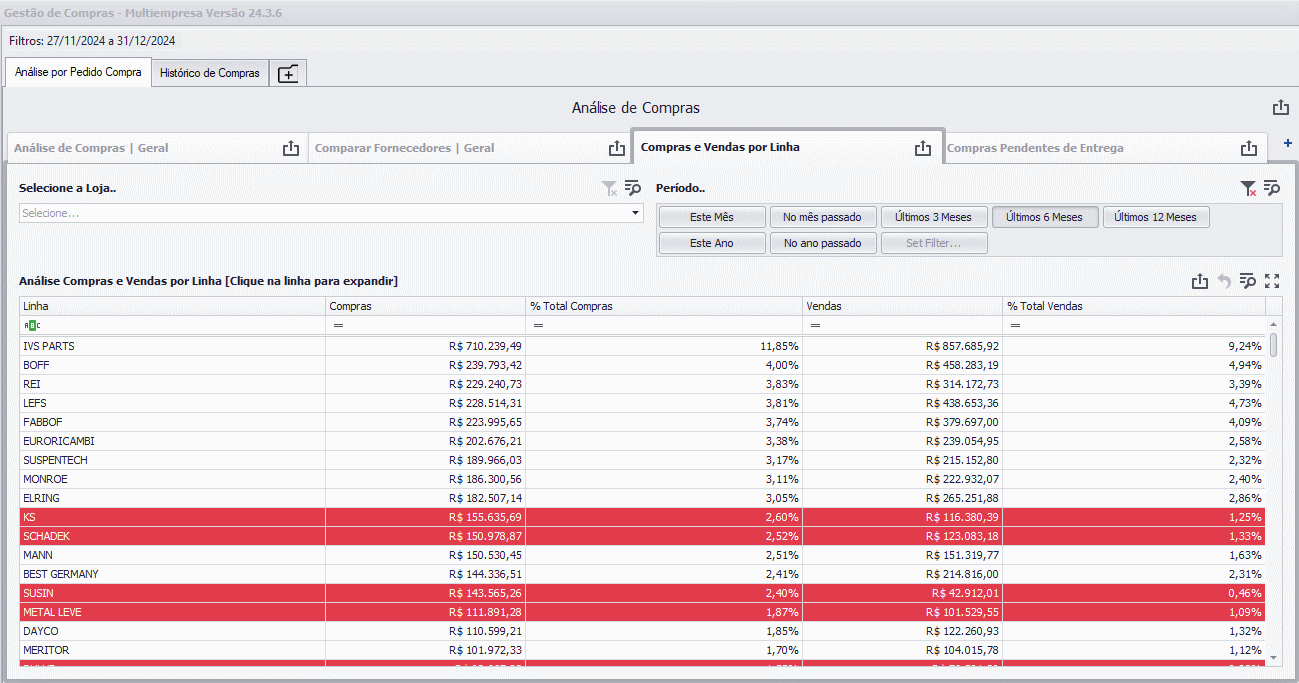Screen dimensions: 1299x683
Task: Expand the red SUSIN row
Action: [x=642, y=593]
